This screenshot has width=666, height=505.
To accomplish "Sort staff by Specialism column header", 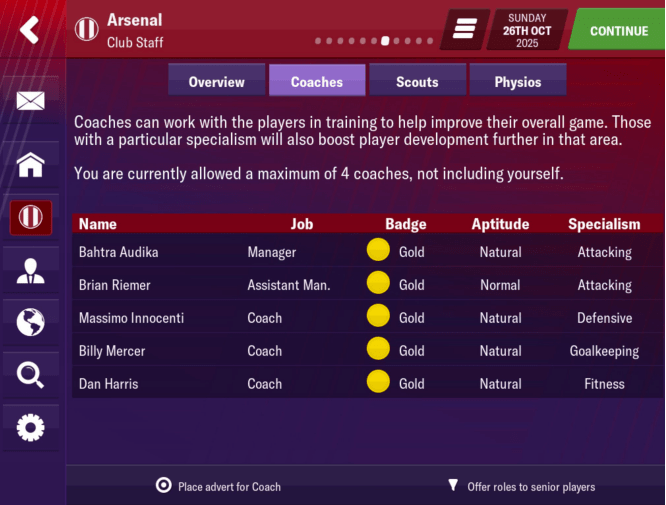I will 604,224.
